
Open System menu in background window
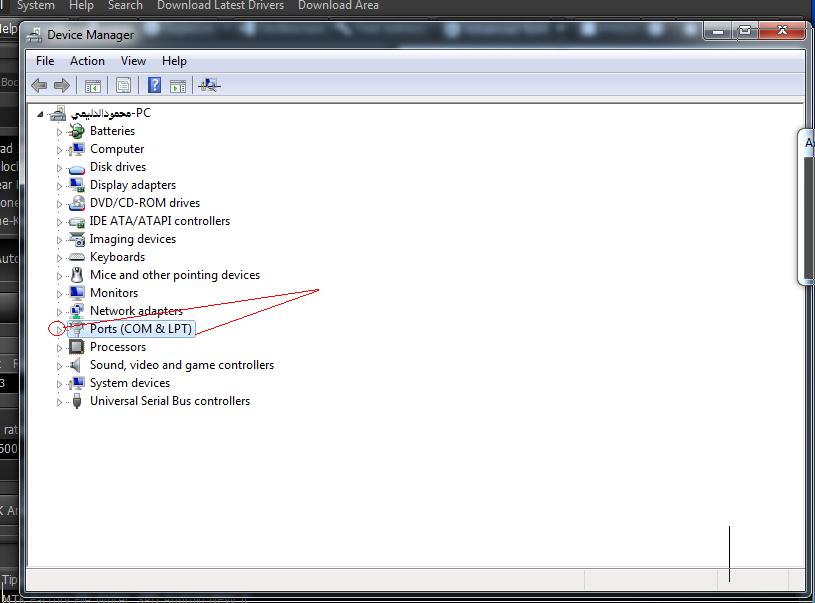36,5
